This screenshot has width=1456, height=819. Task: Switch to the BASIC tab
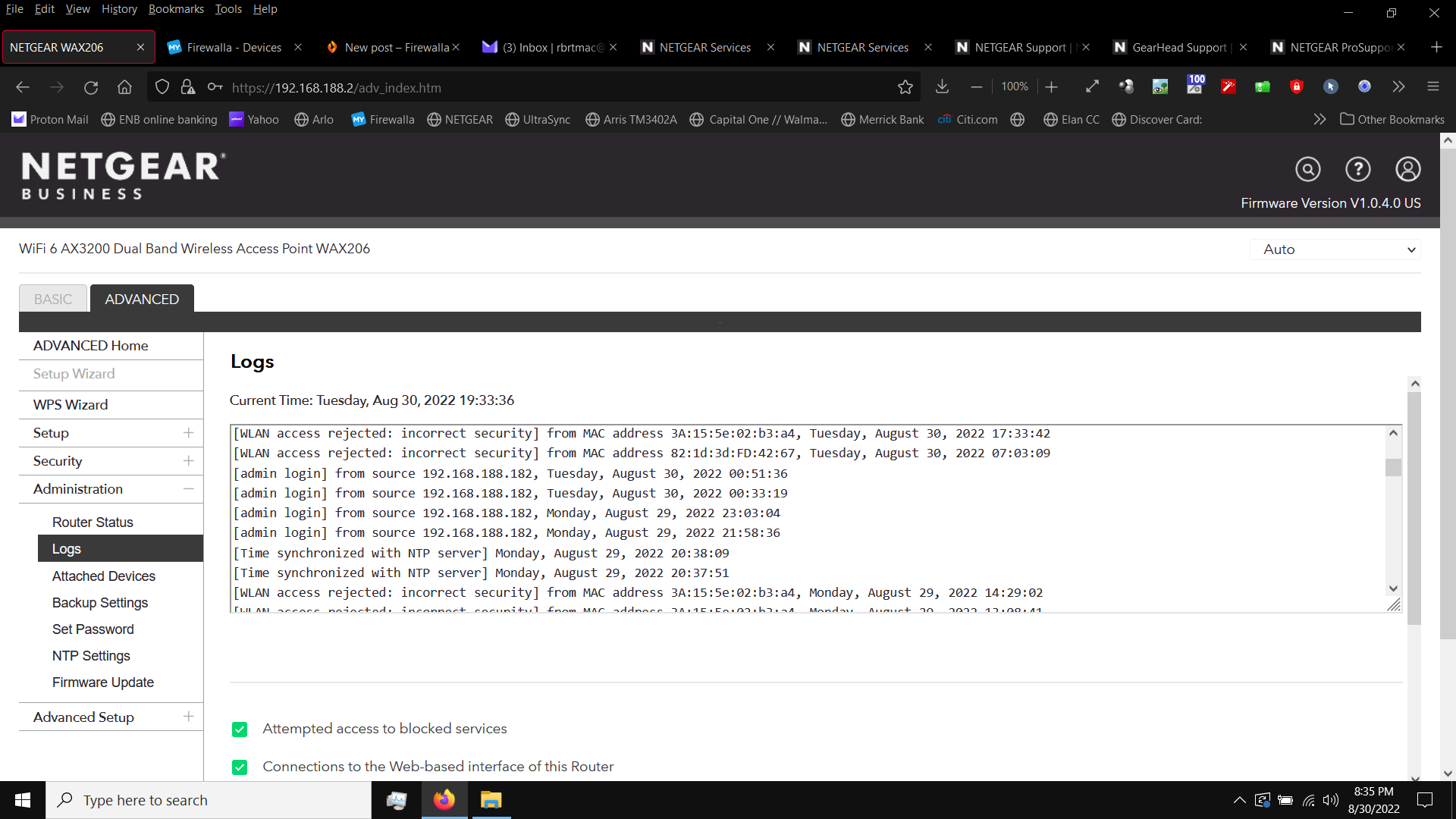[53, 299]
